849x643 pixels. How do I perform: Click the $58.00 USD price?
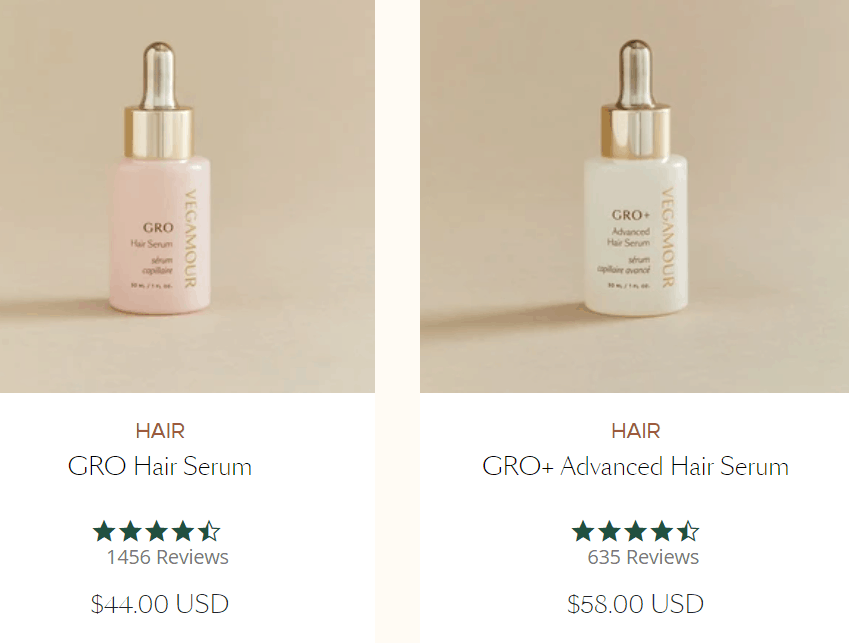(x=635, y=604)
